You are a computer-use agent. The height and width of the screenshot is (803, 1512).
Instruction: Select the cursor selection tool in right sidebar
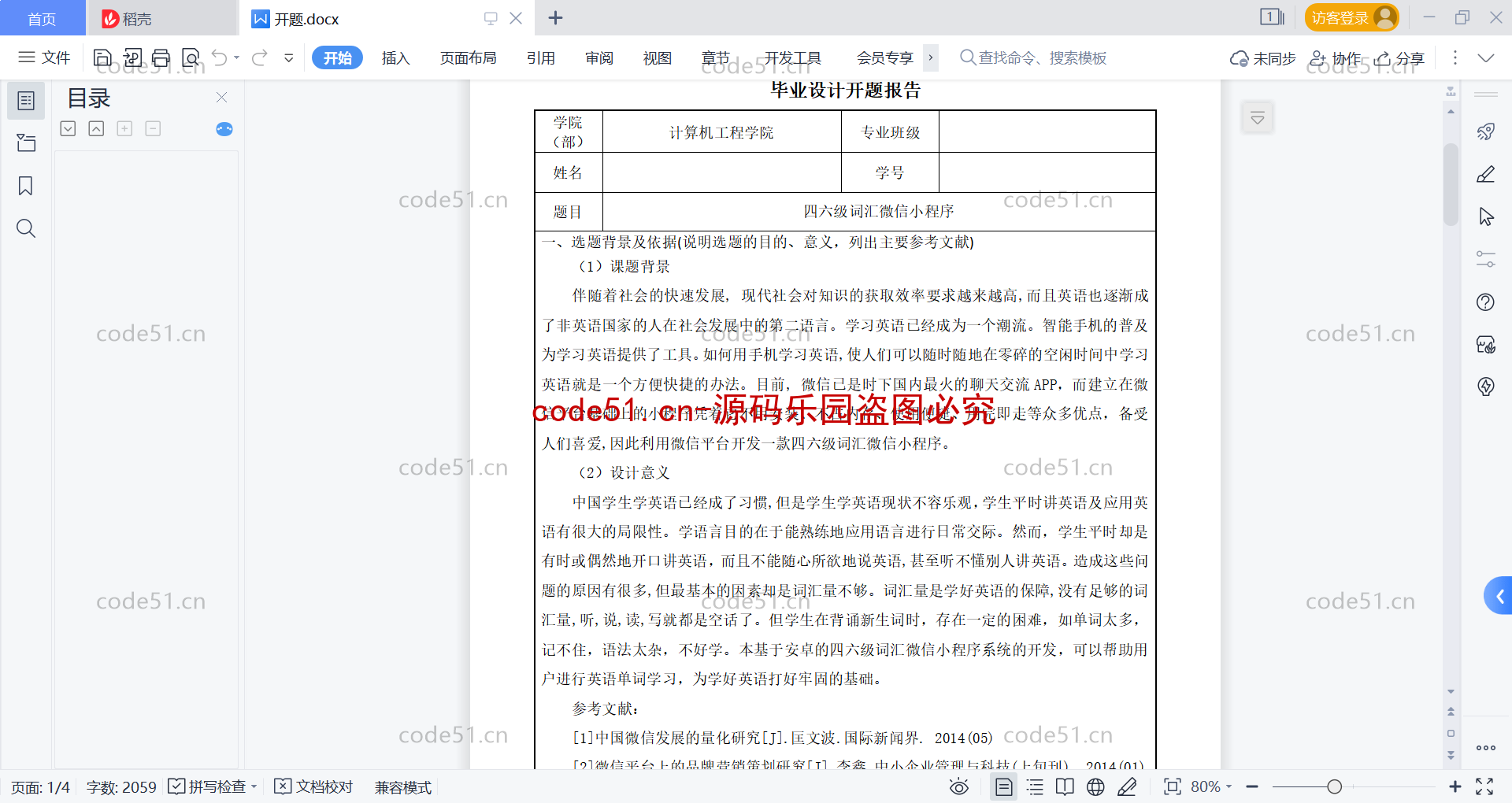(1486, 216)
